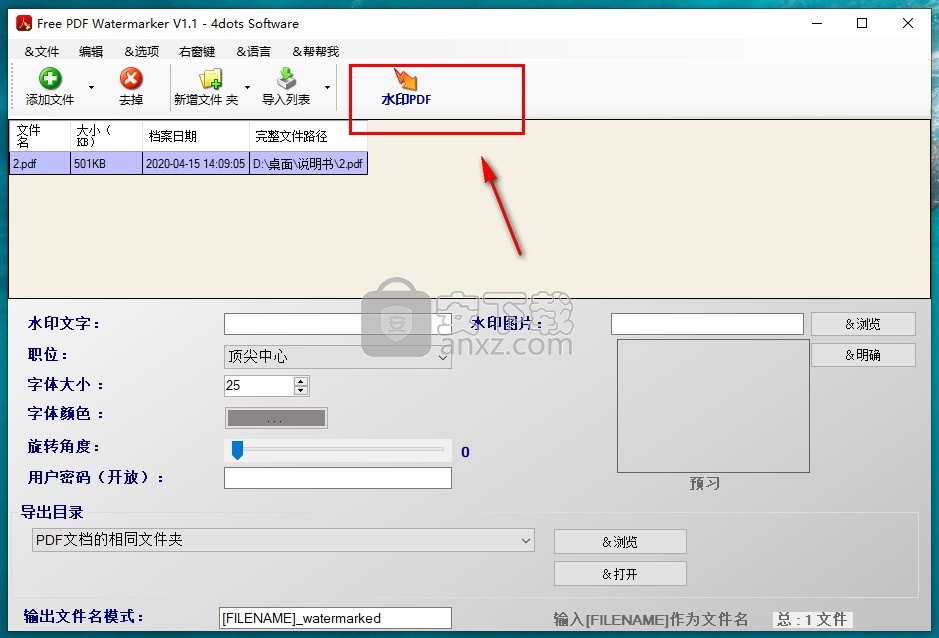This screenshot has width=939, height=638.
Task: Click the app icon in title bar
Action: click(x=24, y=23)
